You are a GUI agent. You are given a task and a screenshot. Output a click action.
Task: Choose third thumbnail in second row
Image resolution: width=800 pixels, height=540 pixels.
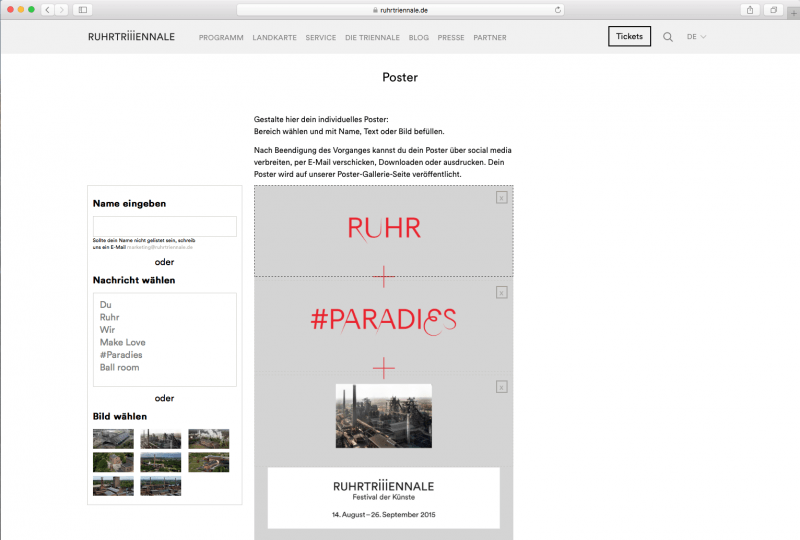point(209,462)
